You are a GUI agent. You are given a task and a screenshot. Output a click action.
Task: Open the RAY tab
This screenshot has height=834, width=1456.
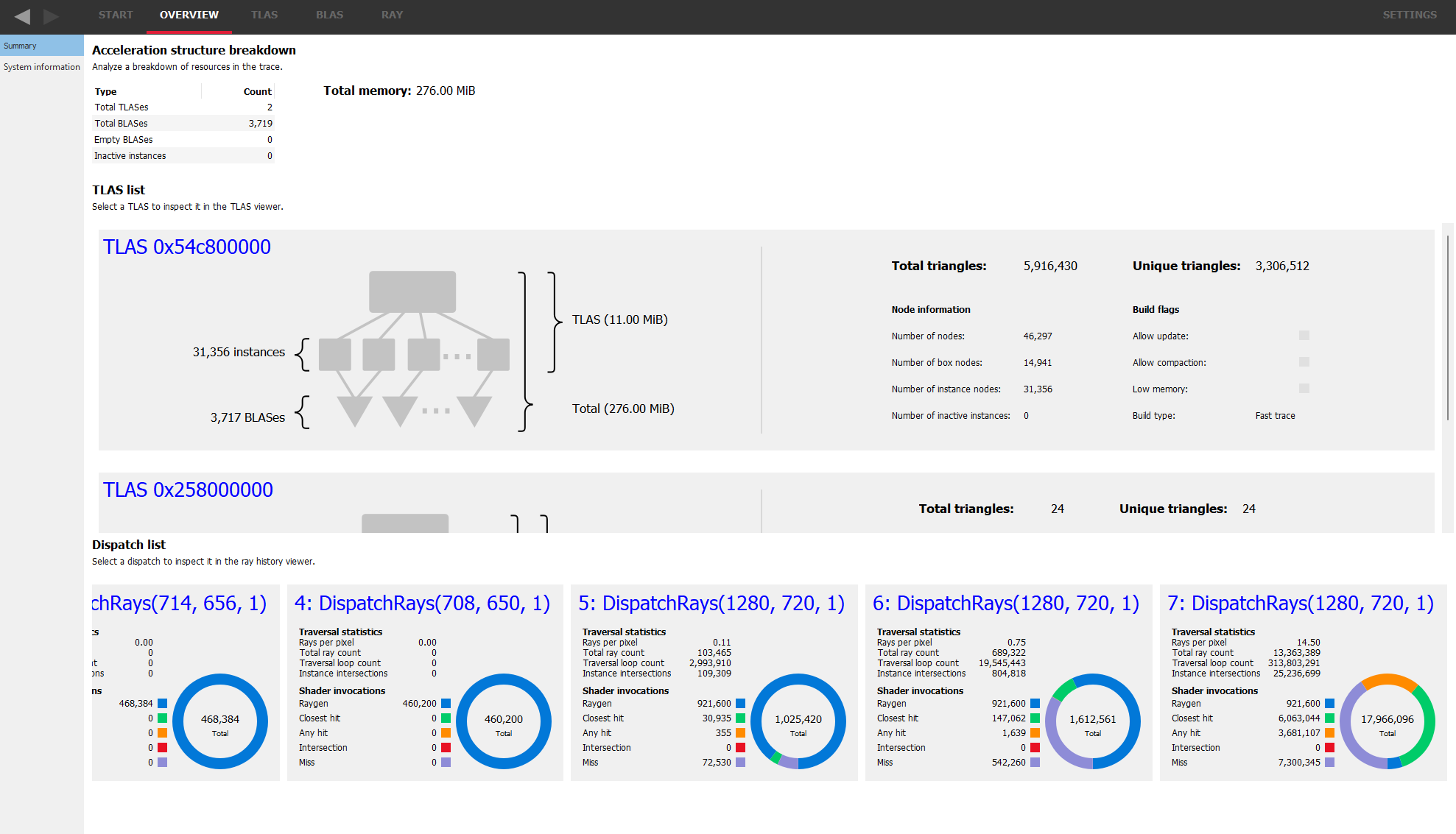392,15
